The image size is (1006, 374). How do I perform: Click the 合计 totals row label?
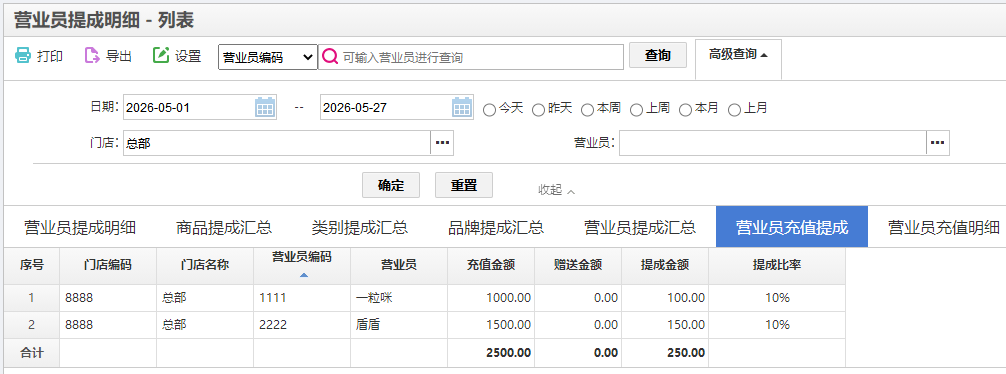click(x=31, y=353)
